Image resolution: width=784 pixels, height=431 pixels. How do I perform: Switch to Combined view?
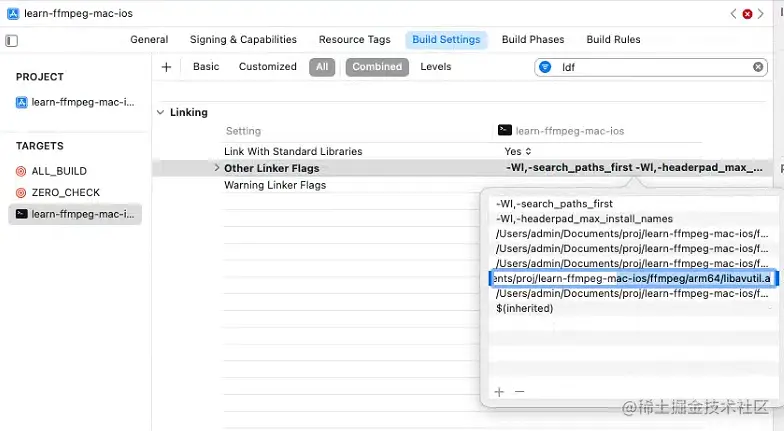[377, 67]
